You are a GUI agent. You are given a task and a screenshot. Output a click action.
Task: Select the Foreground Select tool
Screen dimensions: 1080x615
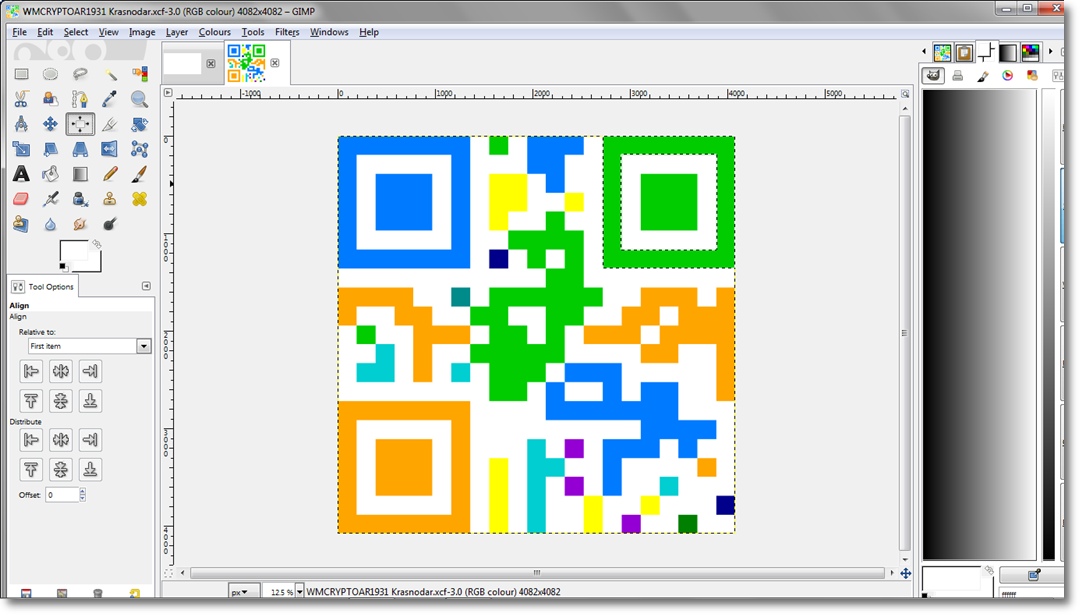(50, 99)
